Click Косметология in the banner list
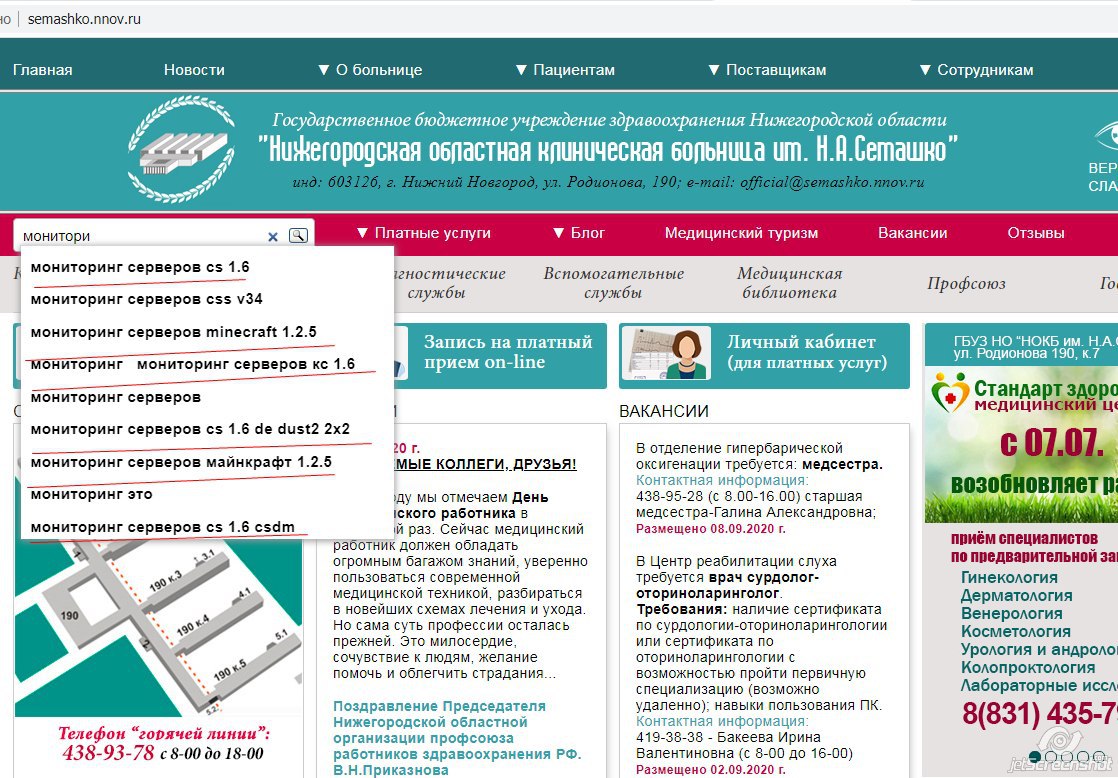 [1015, 631]
